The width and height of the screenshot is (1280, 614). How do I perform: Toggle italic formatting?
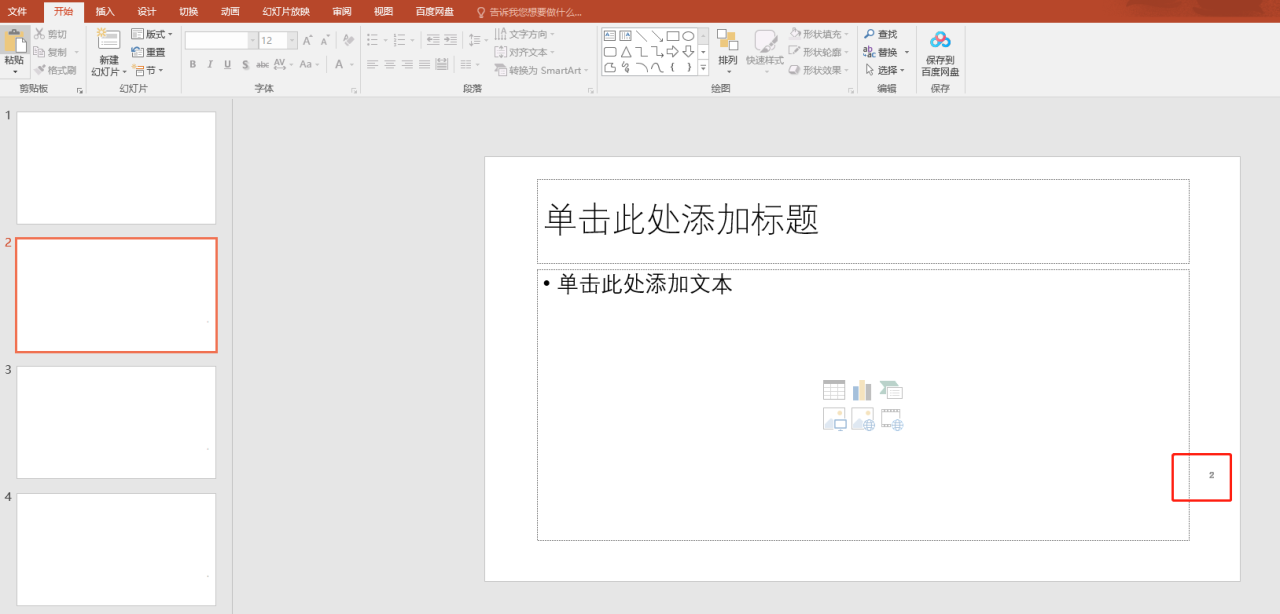(x=209, y=63)
